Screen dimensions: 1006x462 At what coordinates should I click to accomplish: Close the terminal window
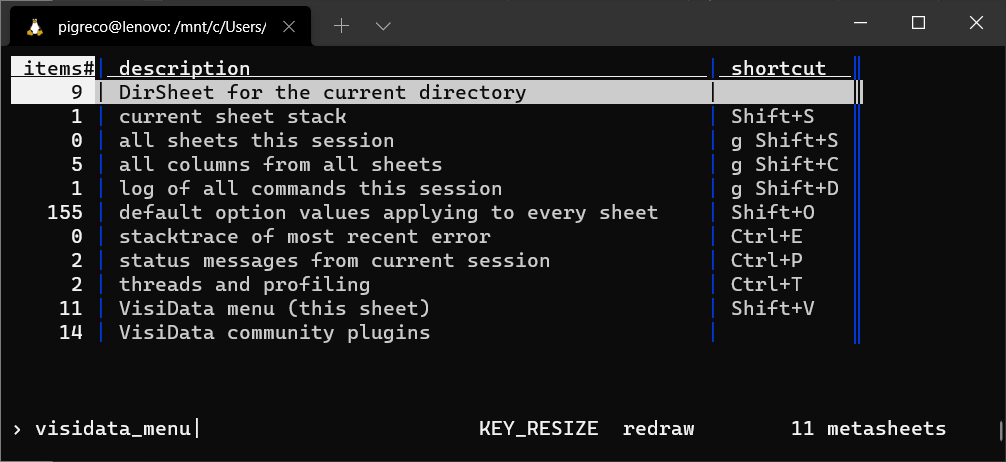point(973,24)
